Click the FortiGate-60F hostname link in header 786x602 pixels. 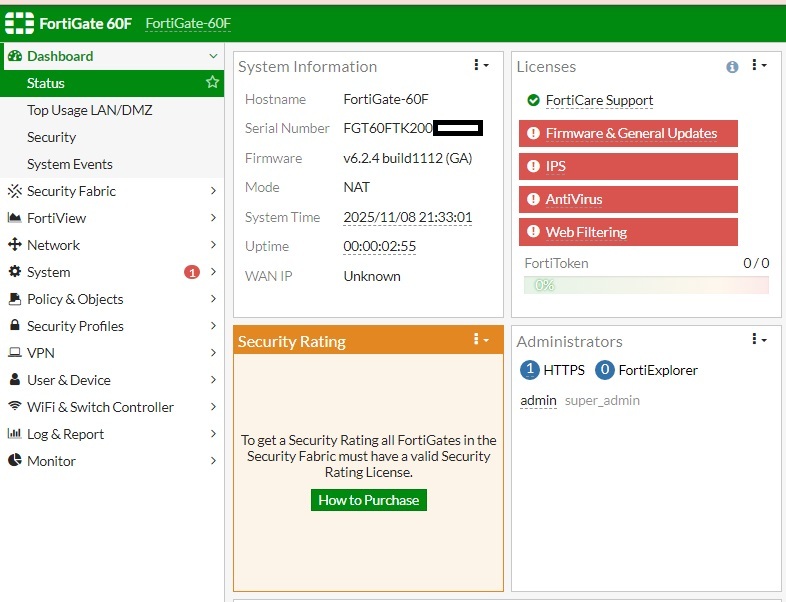click(188, 23)
